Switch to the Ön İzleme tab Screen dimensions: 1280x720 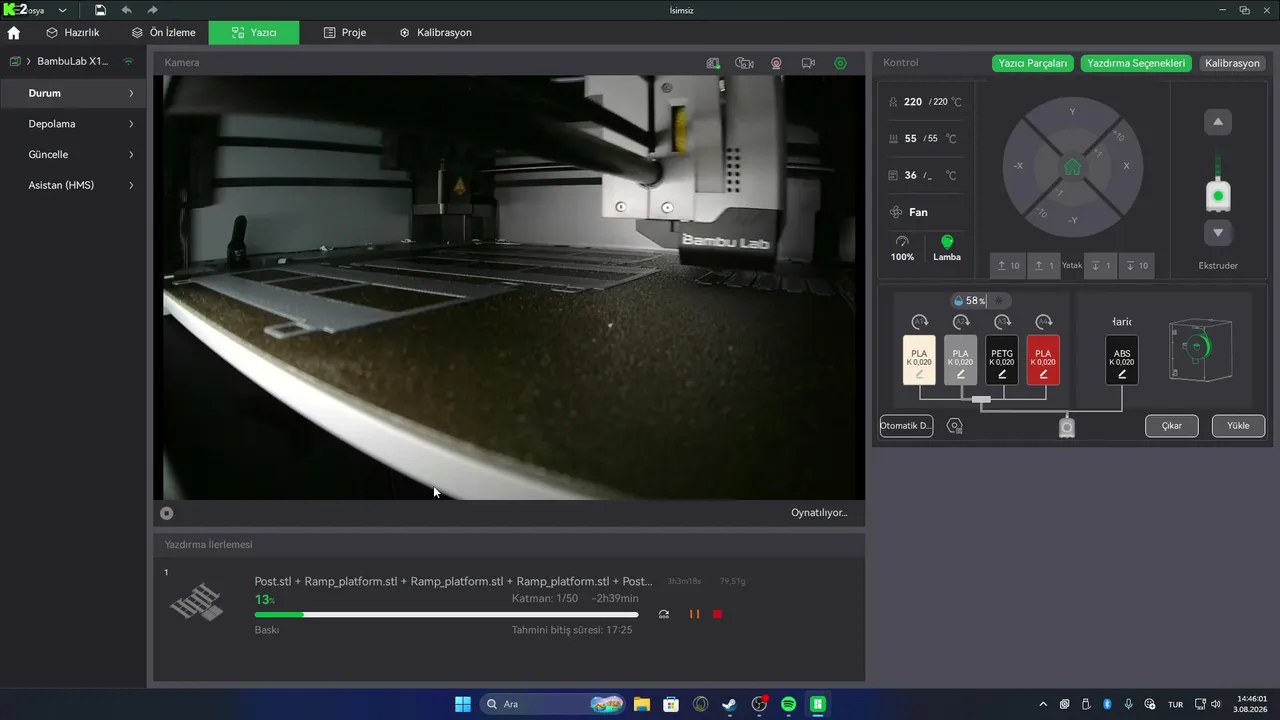[x=164, y=32]
